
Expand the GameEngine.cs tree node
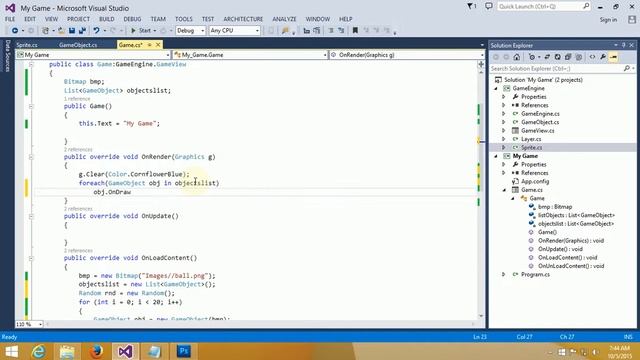[x=504, y=114]
